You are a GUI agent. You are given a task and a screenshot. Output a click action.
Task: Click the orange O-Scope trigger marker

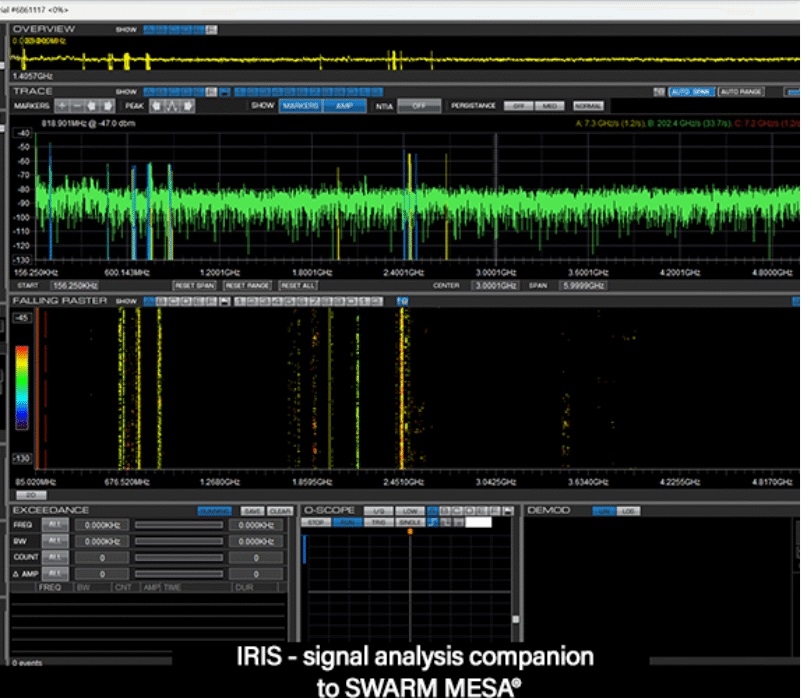[x=409, y=530]
